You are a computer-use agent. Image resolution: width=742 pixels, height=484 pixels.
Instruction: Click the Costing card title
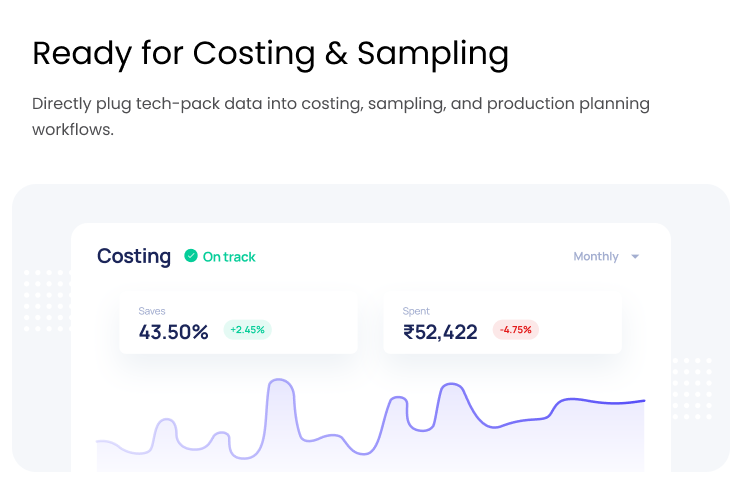134,256
